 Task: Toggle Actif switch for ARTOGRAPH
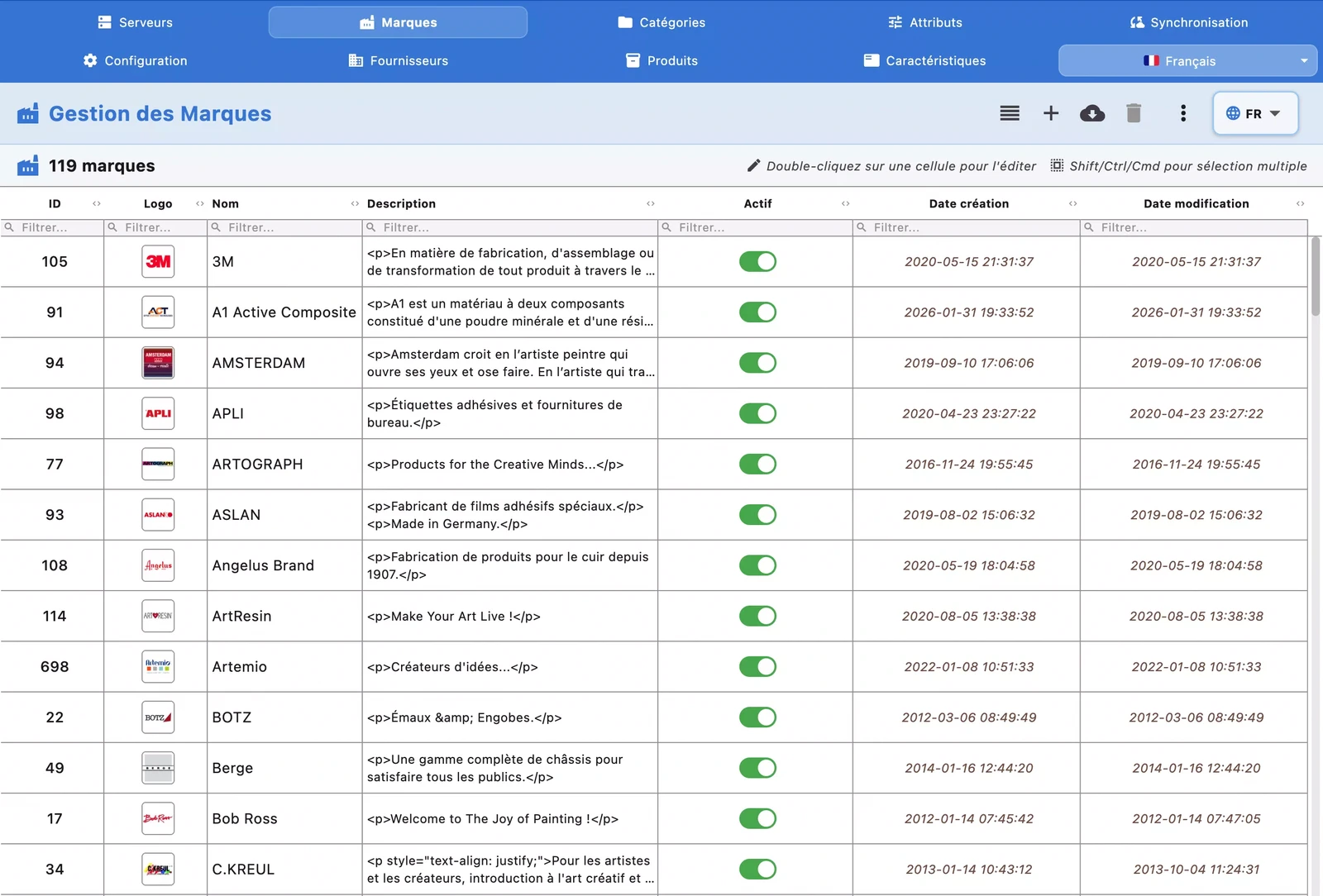(x=757, y=464)
